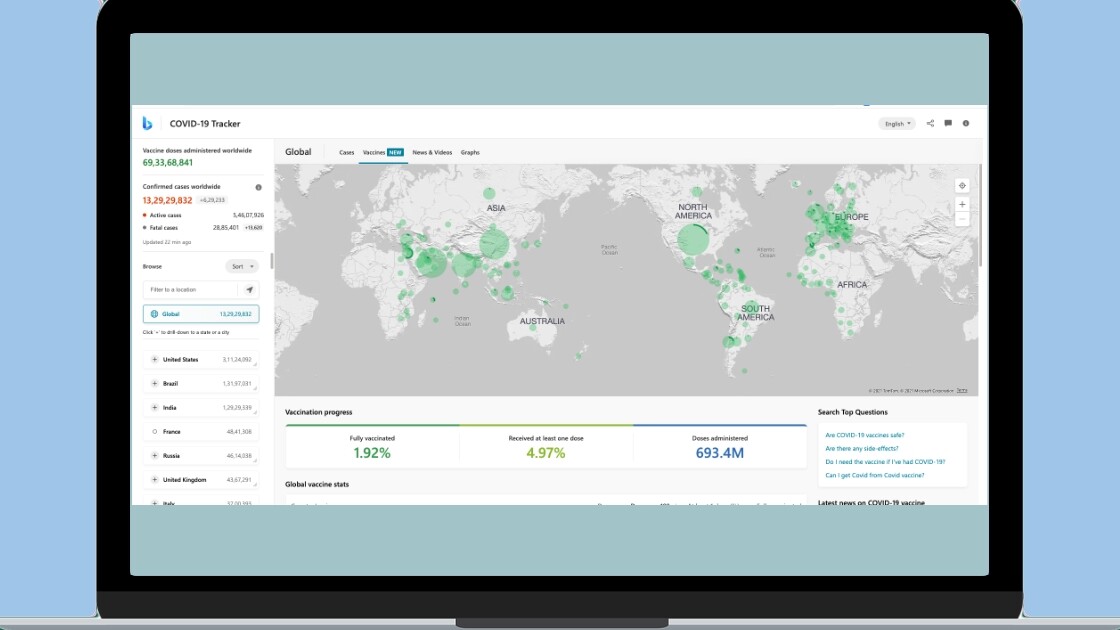1120x630 pixels.
Task: Expand the India plus toggle
Action: tap(154, 408)
